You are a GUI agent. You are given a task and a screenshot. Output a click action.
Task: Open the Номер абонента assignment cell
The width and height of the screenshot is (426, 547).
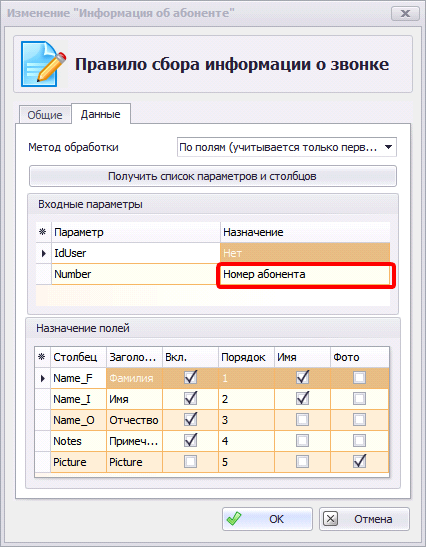[x=305, y=274]
